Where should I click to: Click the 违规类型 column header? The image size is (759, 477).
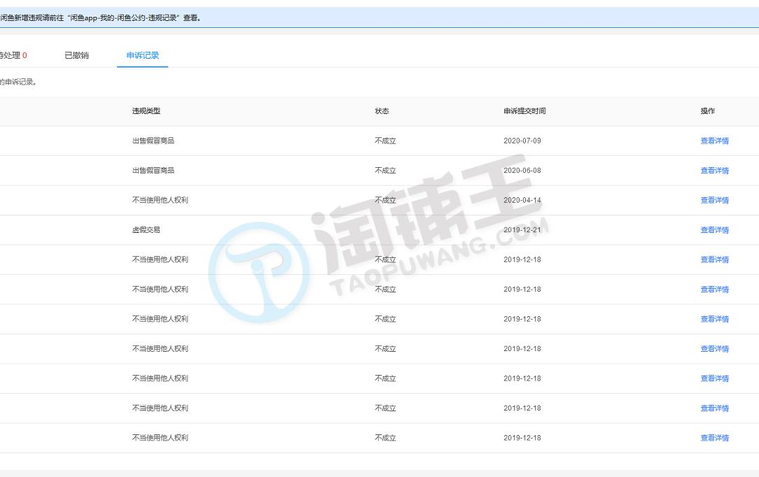pyautogui.click(x=146, y=111)
